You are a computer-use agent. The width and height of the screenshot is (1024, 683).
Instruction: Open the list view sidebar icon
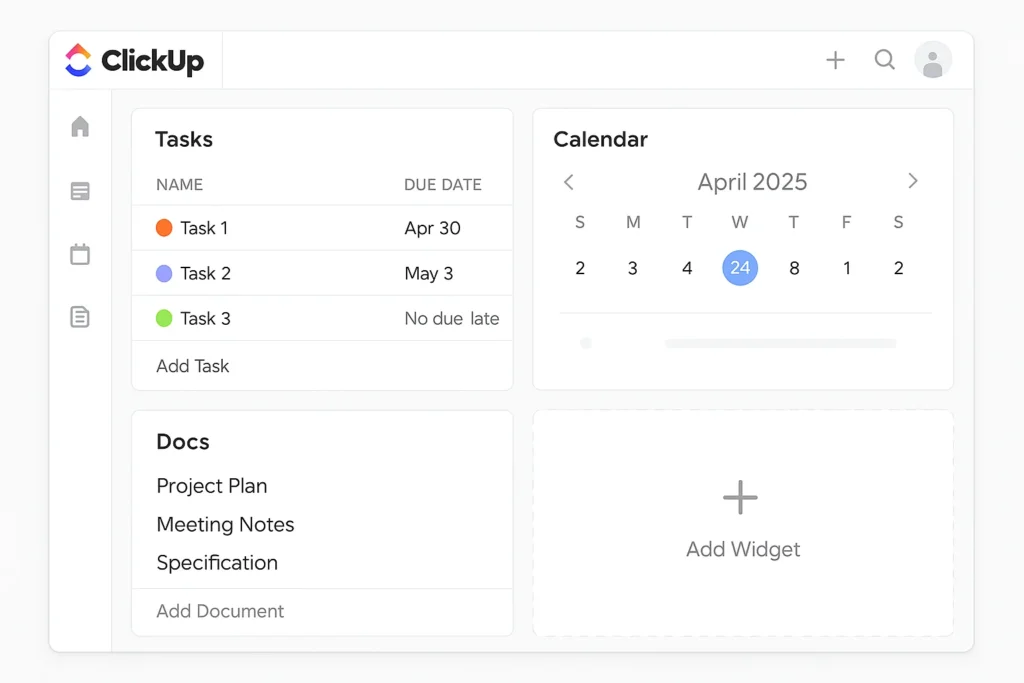coord(80,191)
